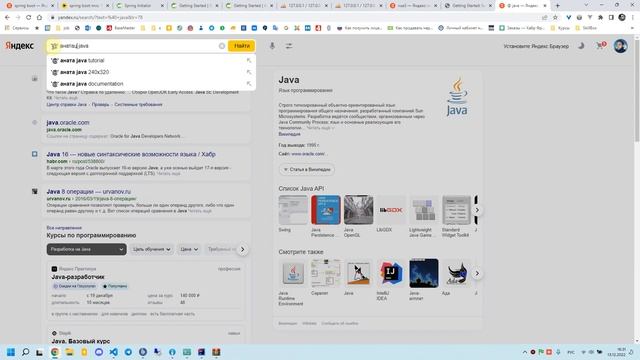Viewport: 640px width, 360px height.
Task: Open the Java Persistence API thumbnail
Action: (326, 210)
